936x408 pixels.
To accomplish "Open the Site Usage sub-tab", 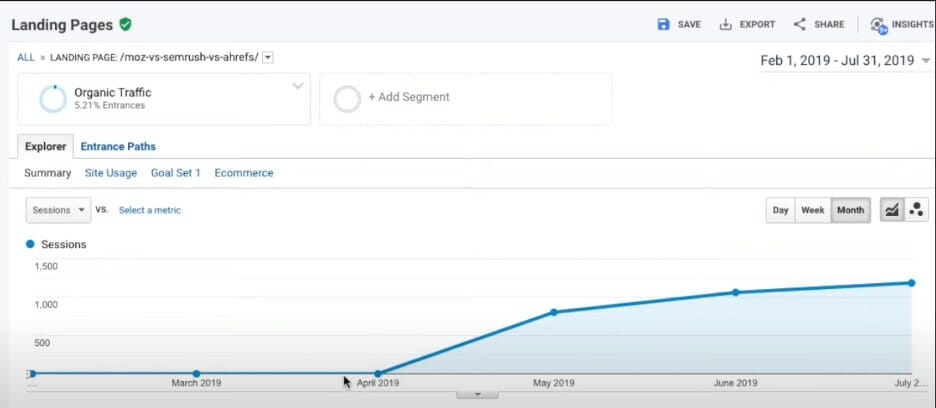I will (111, 173).
